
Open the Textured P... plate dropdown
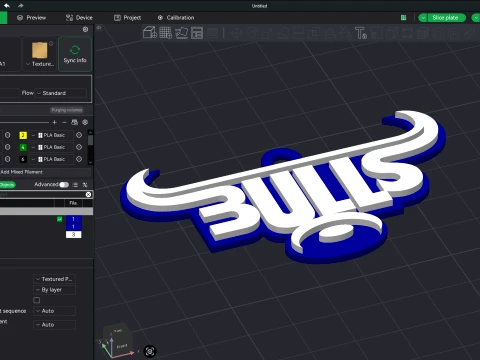pyautogui.click(x=54, y=279)
